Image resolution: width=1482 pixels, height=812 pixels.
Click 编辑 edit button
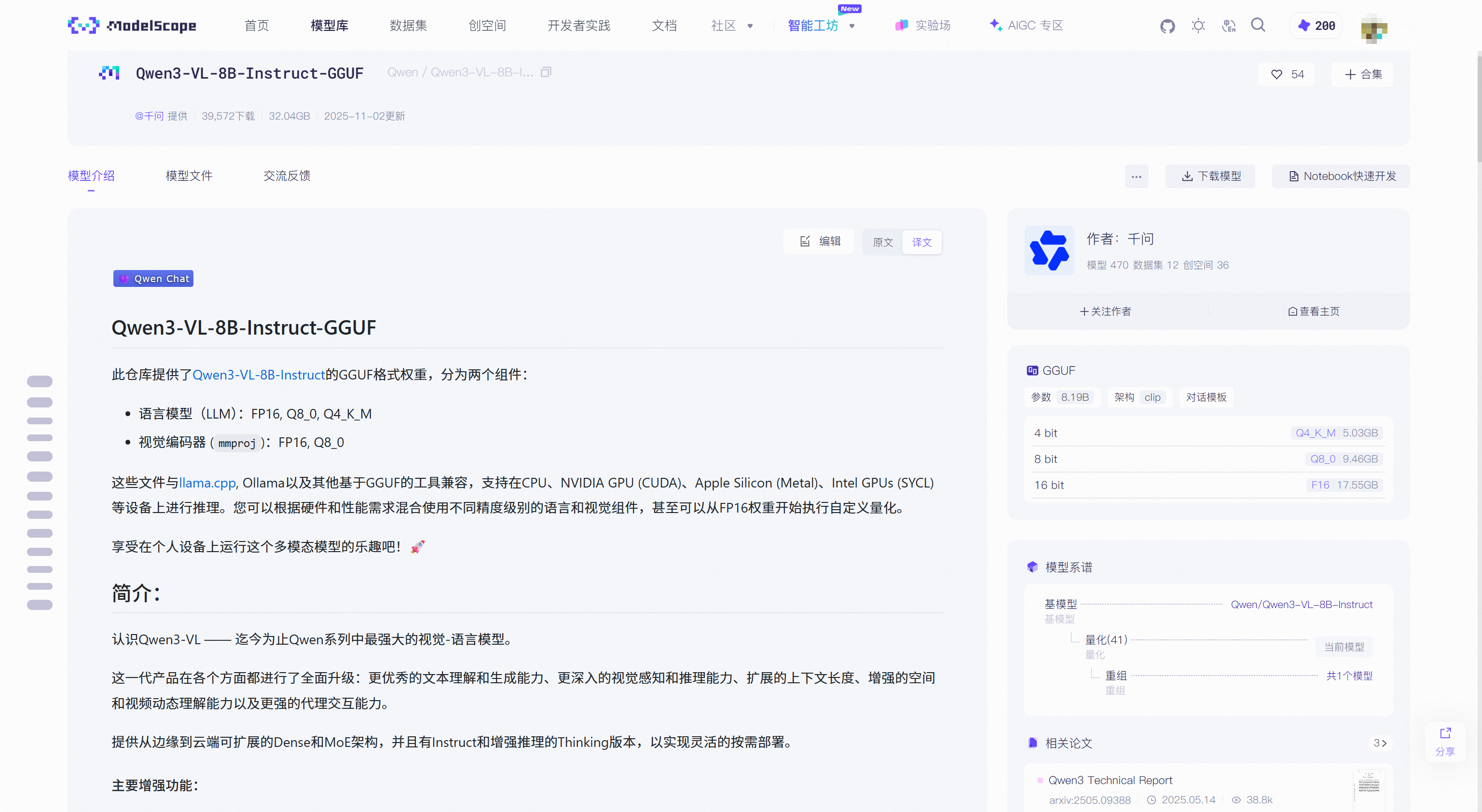819,242
